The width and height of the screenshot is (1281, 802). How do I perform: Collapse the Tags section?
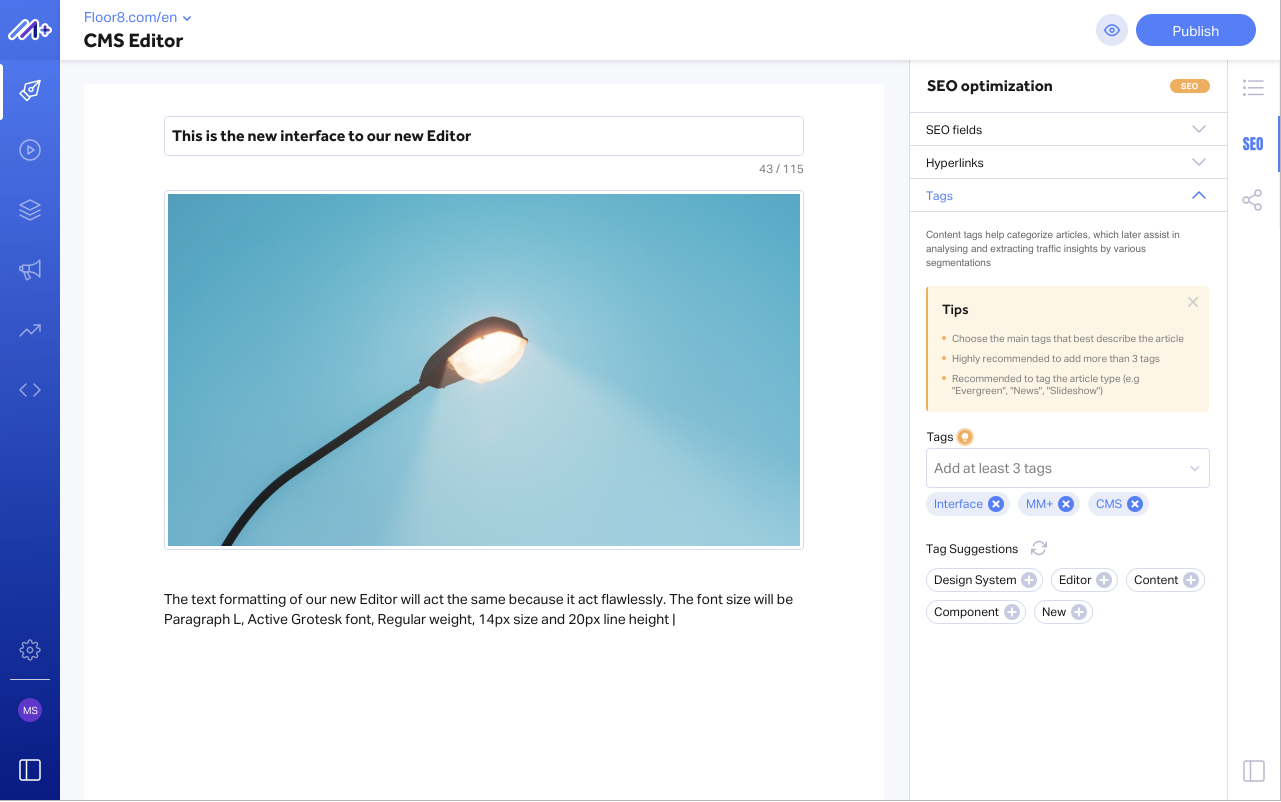pyautogui.click(x=1068, y=195)
